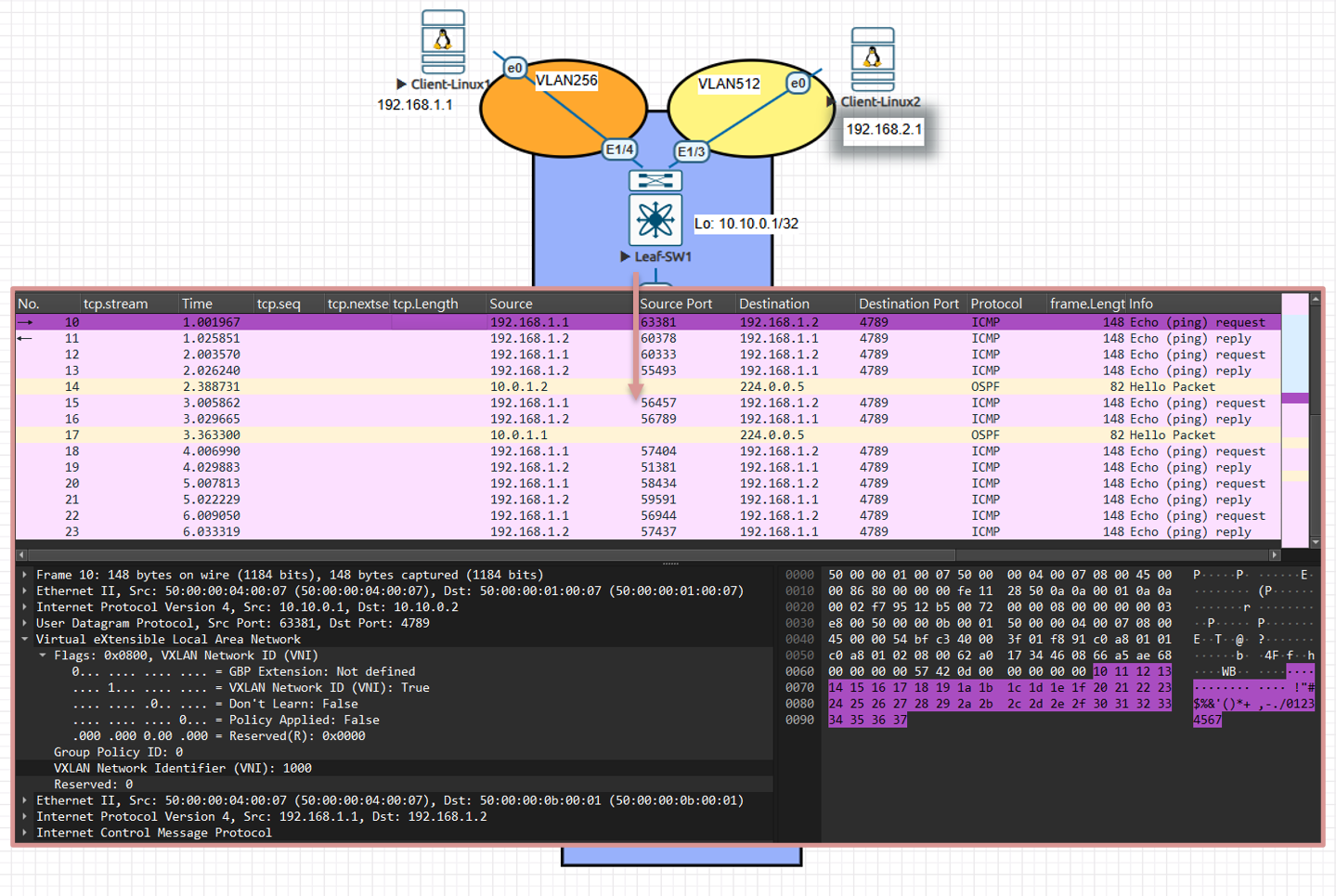The width and height of the screenshot is (1336, 896).
Task: Collapse the Virtual eXtensible Local Area Network section
Action: click(25, 639)
